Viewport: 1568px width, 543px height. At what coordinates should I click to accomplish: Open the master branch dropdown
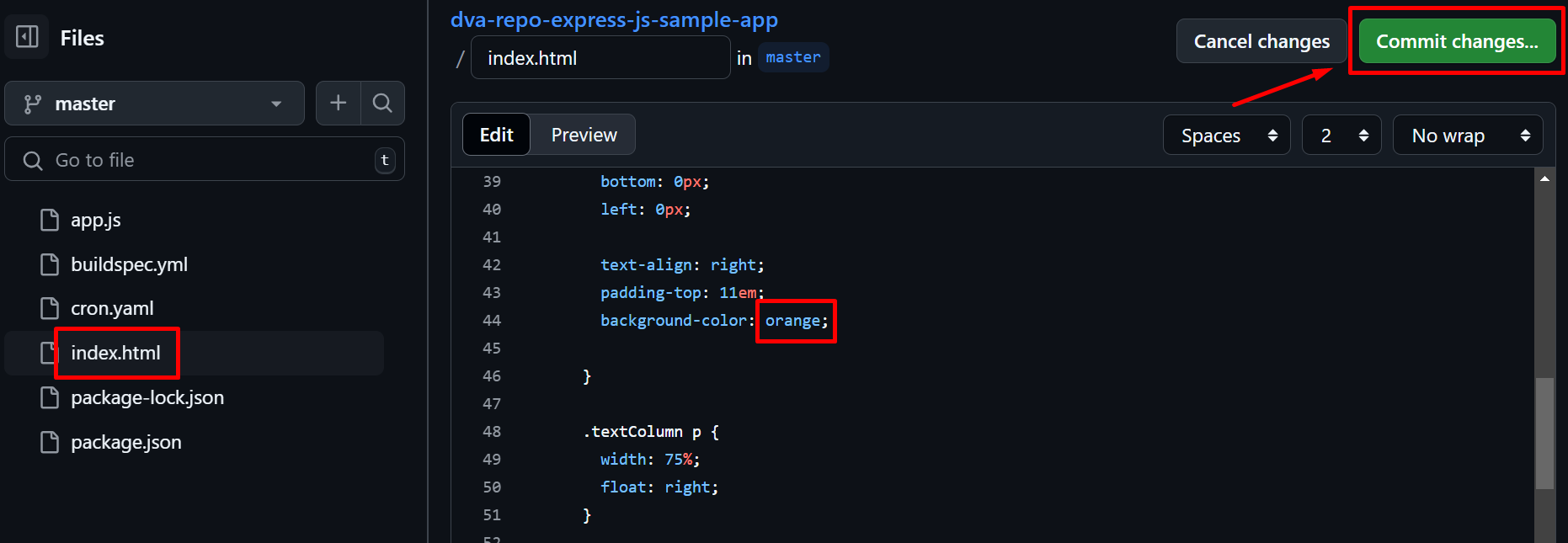154,104
